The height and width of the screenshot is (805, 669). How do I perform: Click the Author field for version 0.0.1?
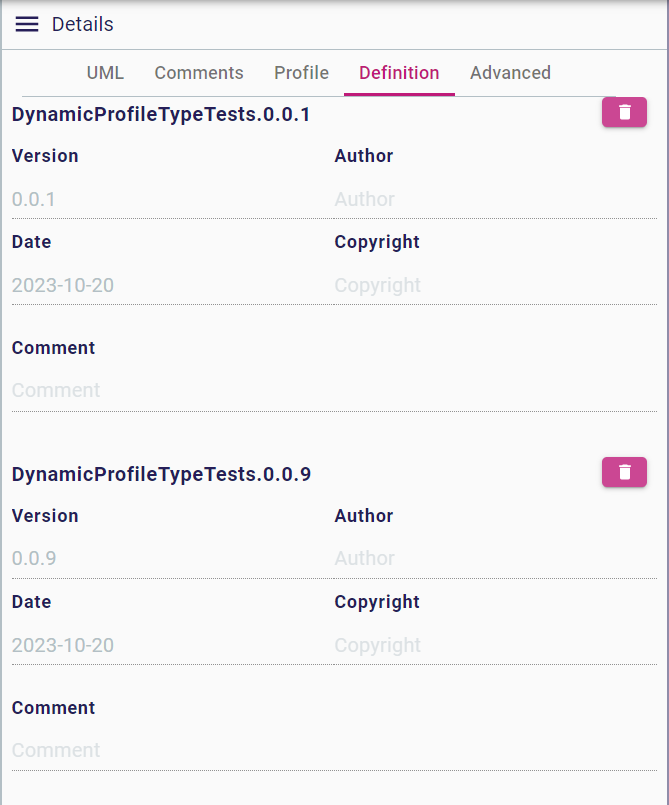click(x=480, y=199)
